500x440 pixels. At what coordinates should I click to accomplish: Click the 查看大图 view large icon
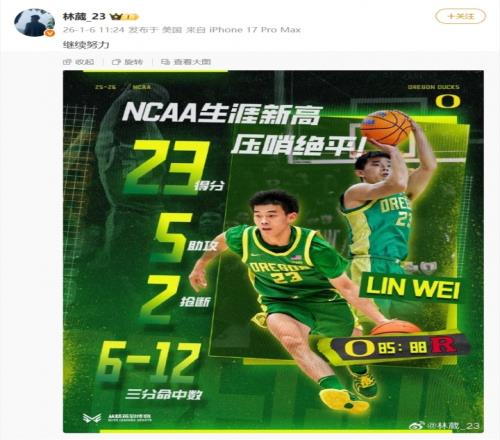(x=165, y=62)
